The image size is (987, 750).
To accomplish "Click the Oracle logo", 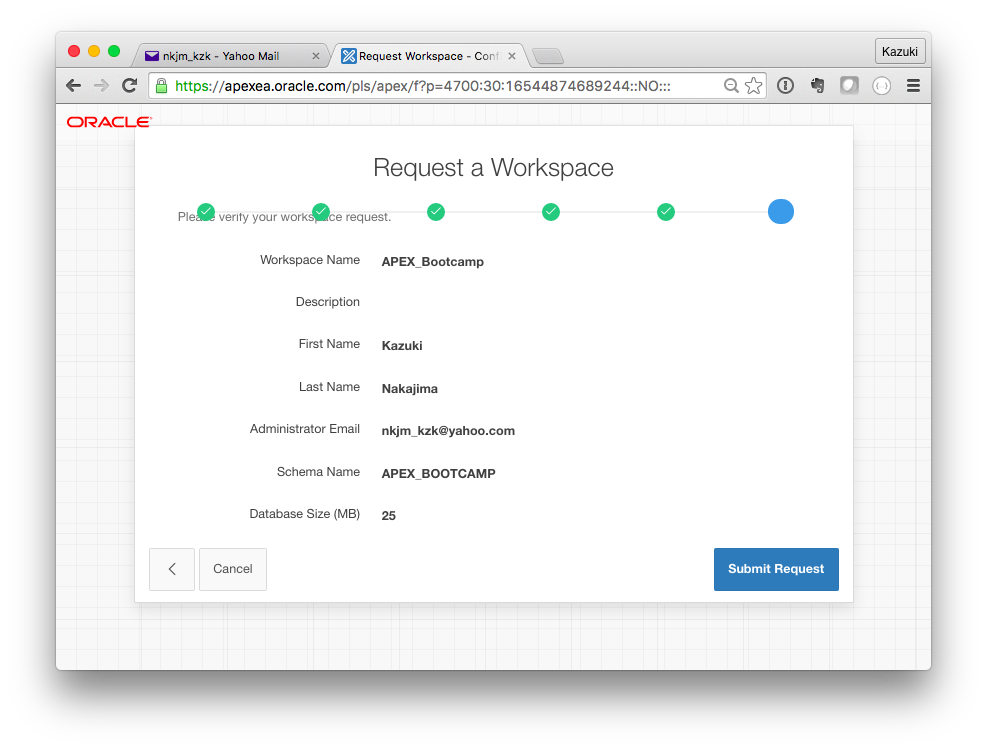I will click(x=109, y=122).
